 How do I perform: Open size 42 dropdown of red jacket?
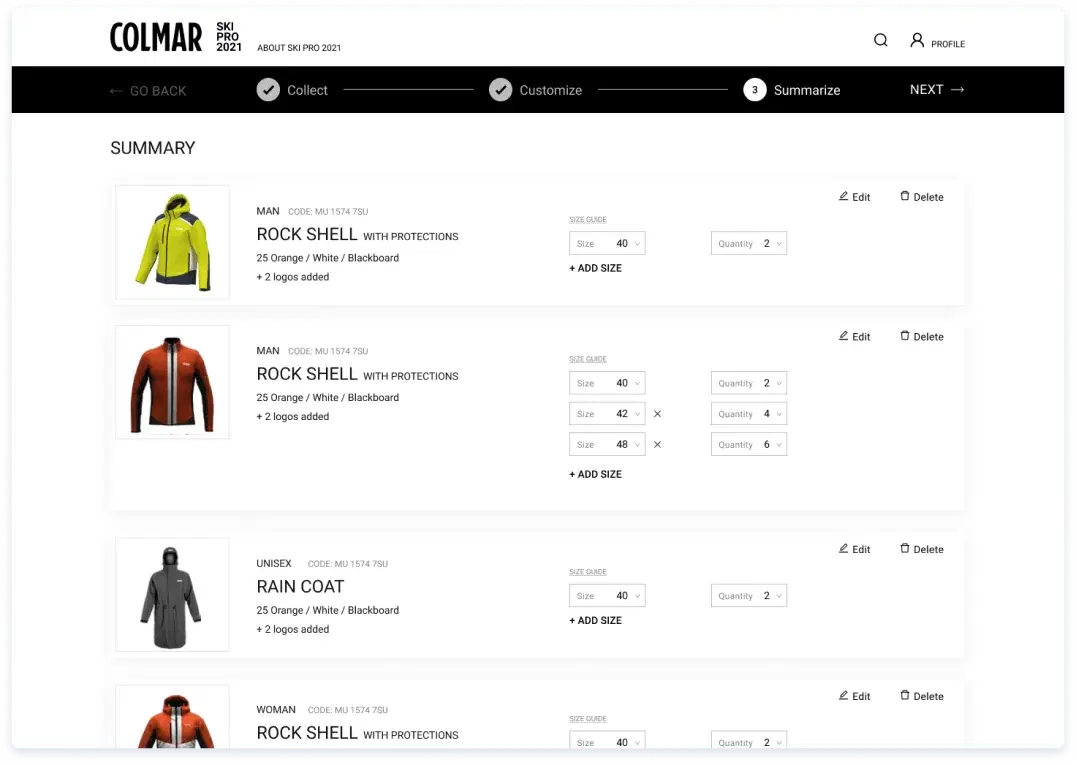607,414
